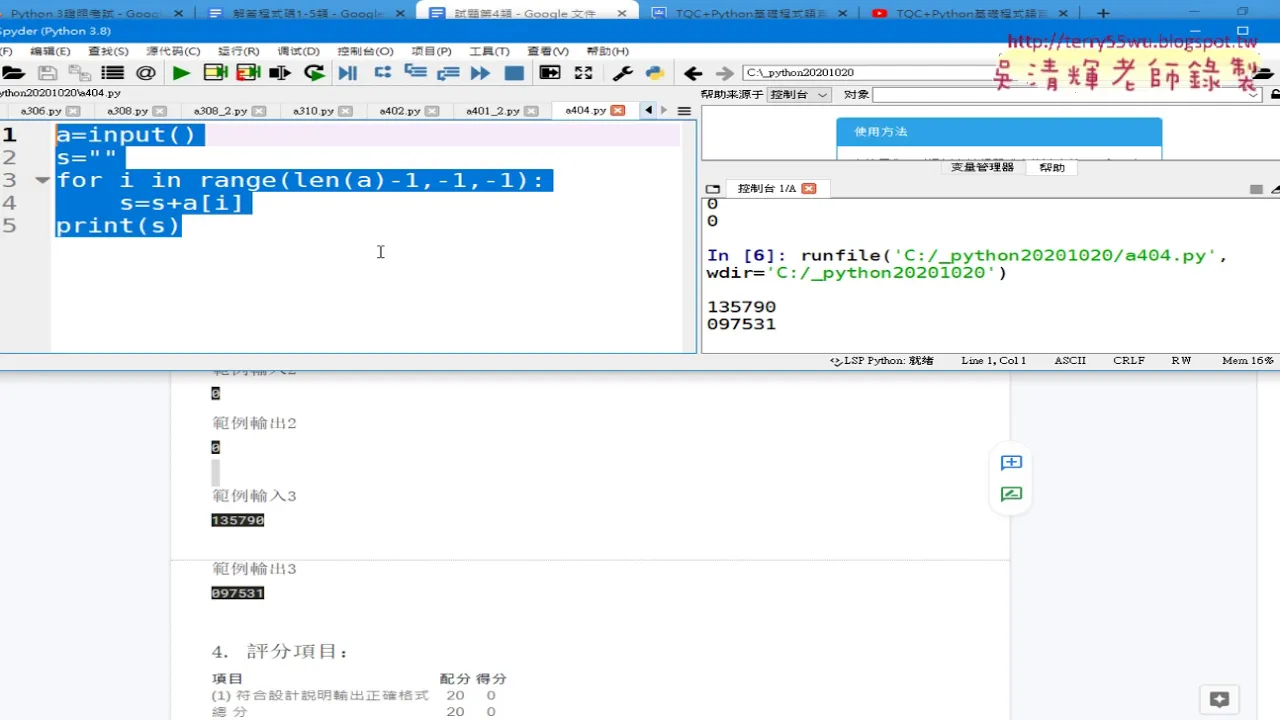
Task: Open browser tab 試題第4類 - Google 文件
Action: [x=528, y=13]
